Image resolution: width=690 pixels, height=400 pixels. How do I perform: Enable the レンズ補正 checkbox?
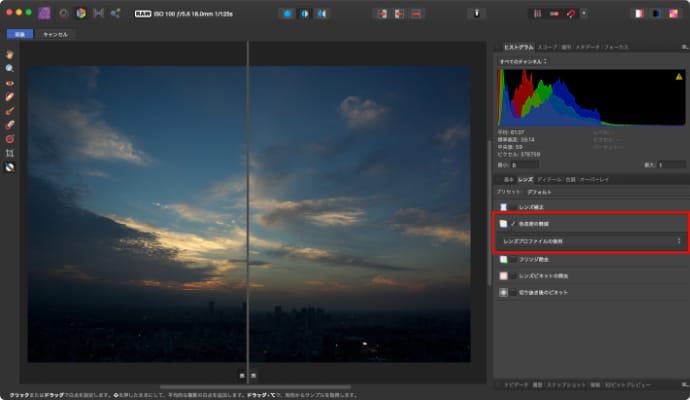[x=505, y=206]
